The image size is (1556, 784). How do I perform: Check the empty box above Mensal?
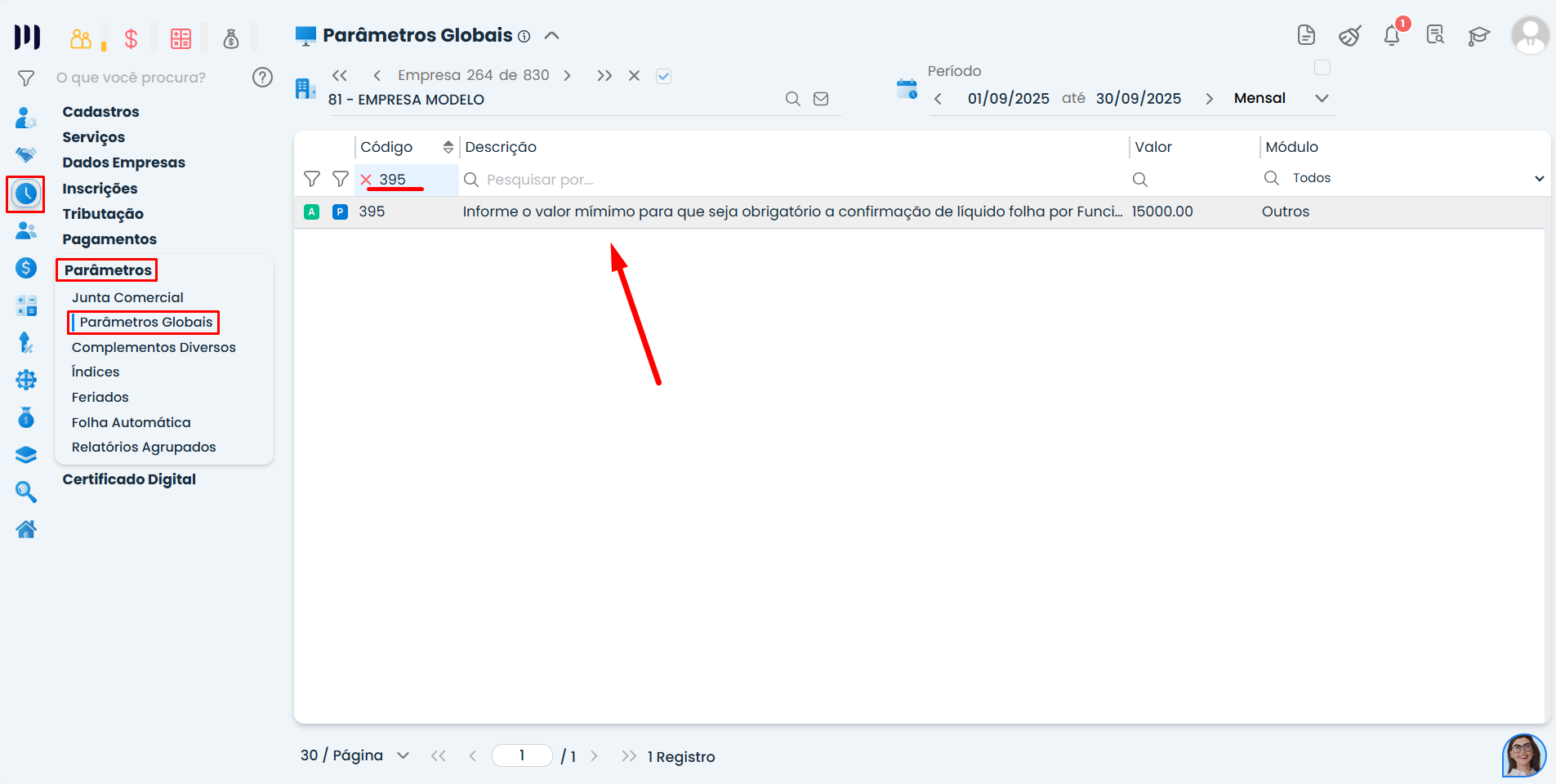pyautogui.click(x=1322, y=68)
